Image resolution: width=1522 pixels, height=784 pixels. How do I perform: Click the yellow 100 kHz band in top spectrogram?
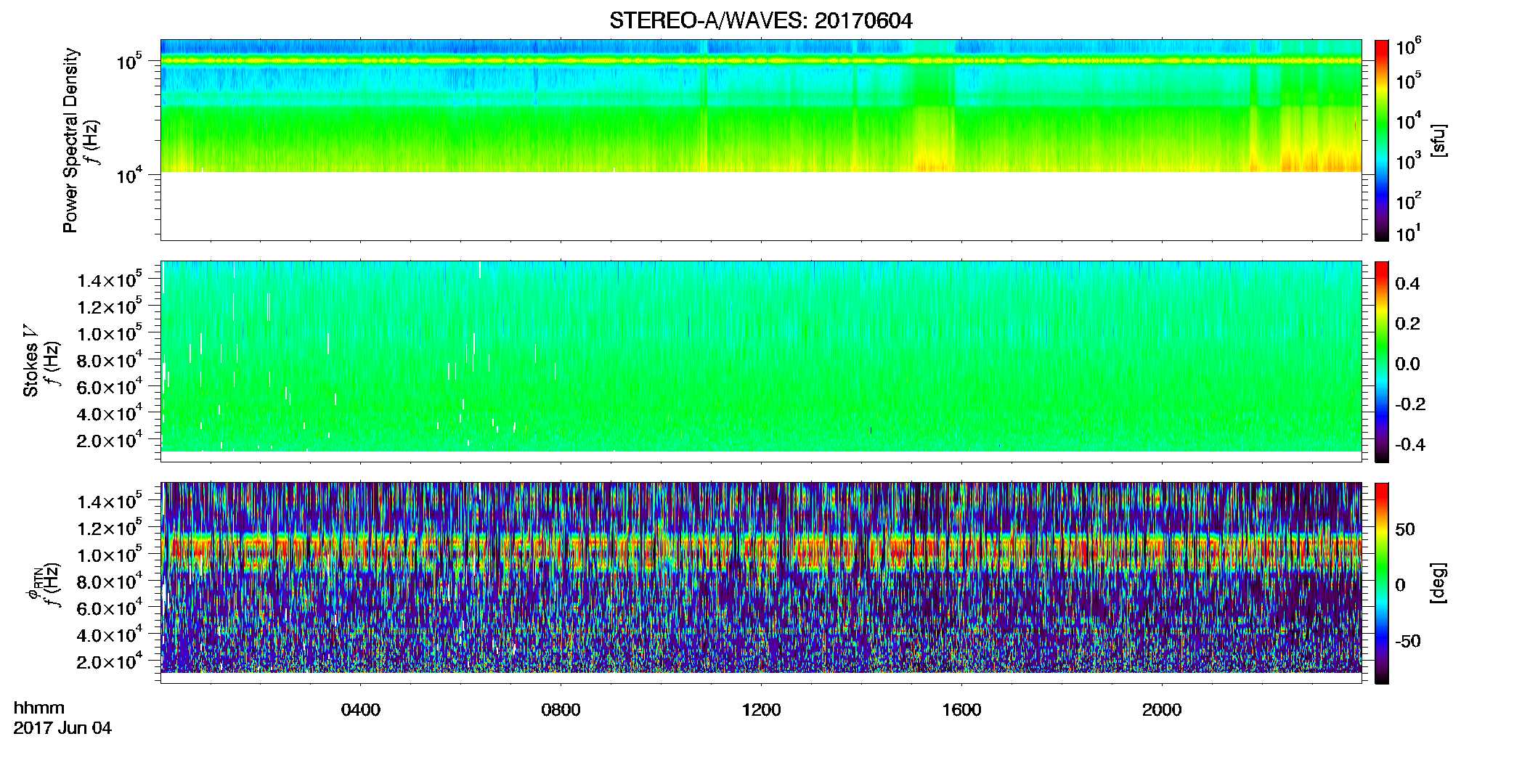coord(760,61)
